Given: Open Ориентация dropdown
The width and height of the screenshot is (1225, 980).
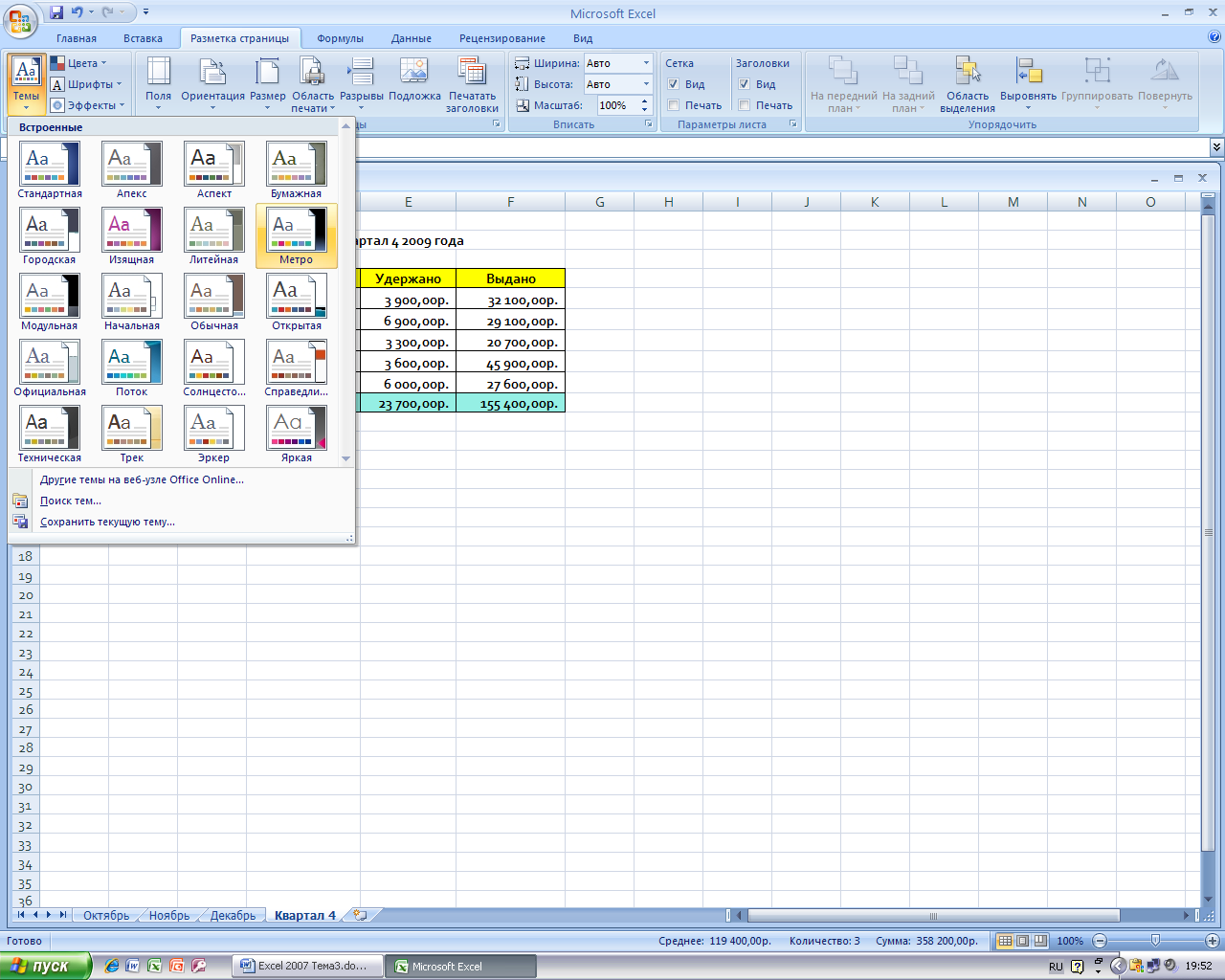Looking at the screenshot, I should point(213,83).
